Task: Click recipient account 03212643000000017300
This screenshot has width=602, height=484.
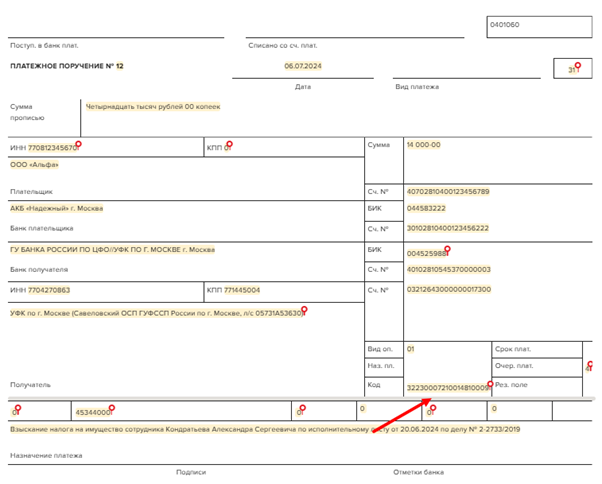Action: tap(449, 290)
